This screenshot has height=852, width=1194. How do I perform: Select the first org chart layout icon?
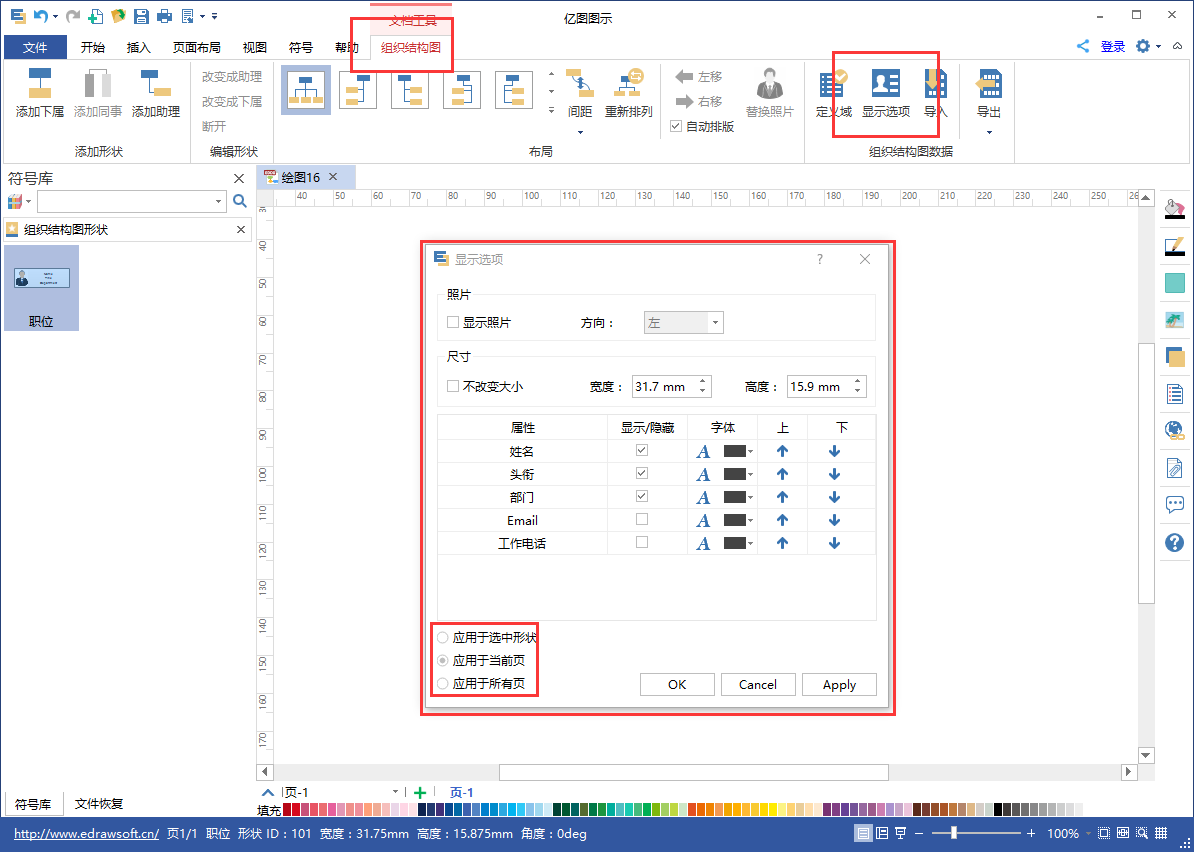[305, 90]
